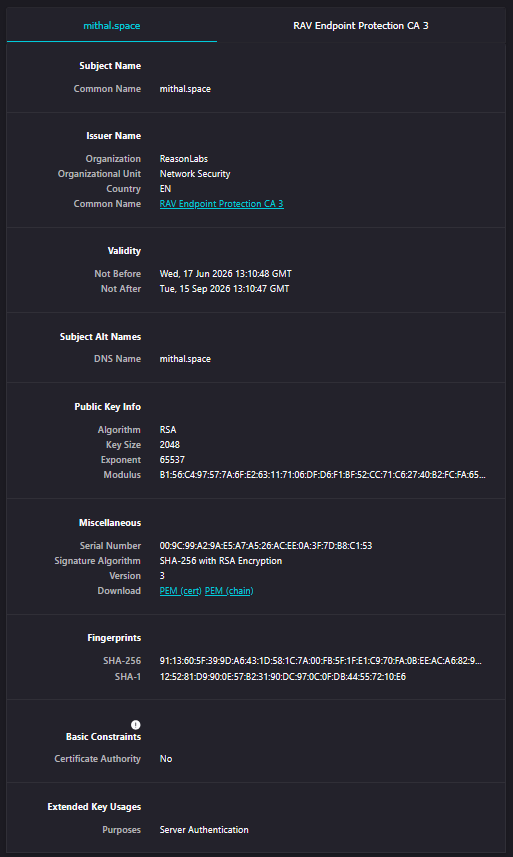Select the Serial Number value
Viewport: 513px width, 857px height.
[266, 546]
